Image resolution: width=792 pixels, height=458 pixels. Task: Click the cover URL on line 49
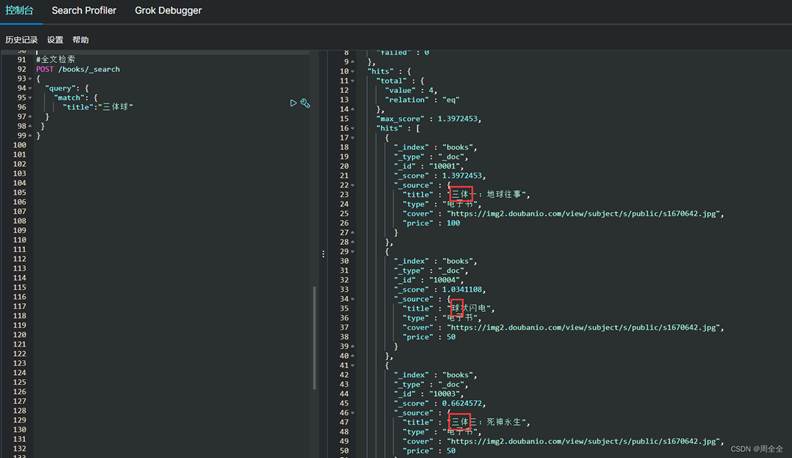coord(583,441)
